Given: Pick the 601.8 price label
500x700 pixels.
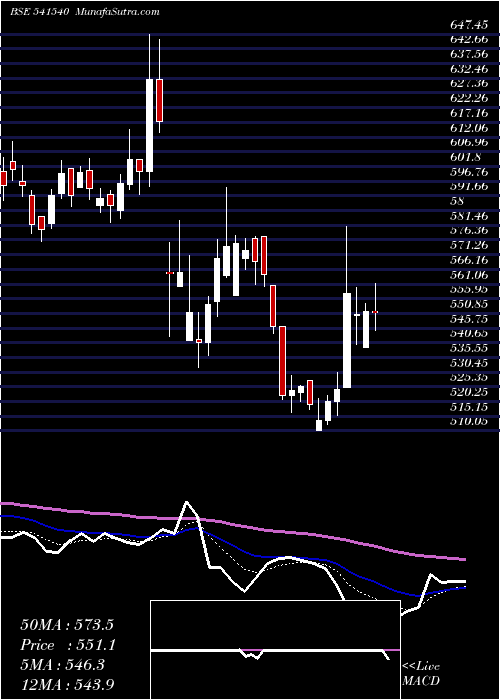Looking at the screenshot, I should pos(466,157).
